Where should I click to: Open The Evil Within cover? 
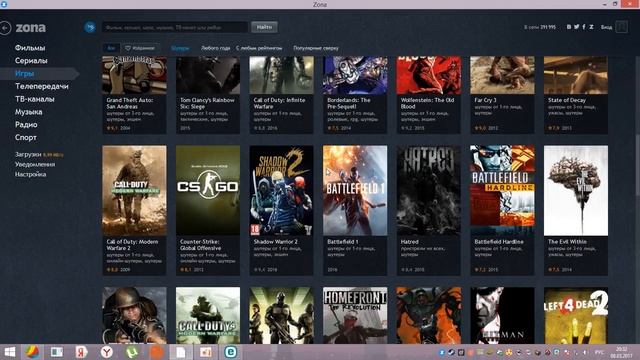576,191
